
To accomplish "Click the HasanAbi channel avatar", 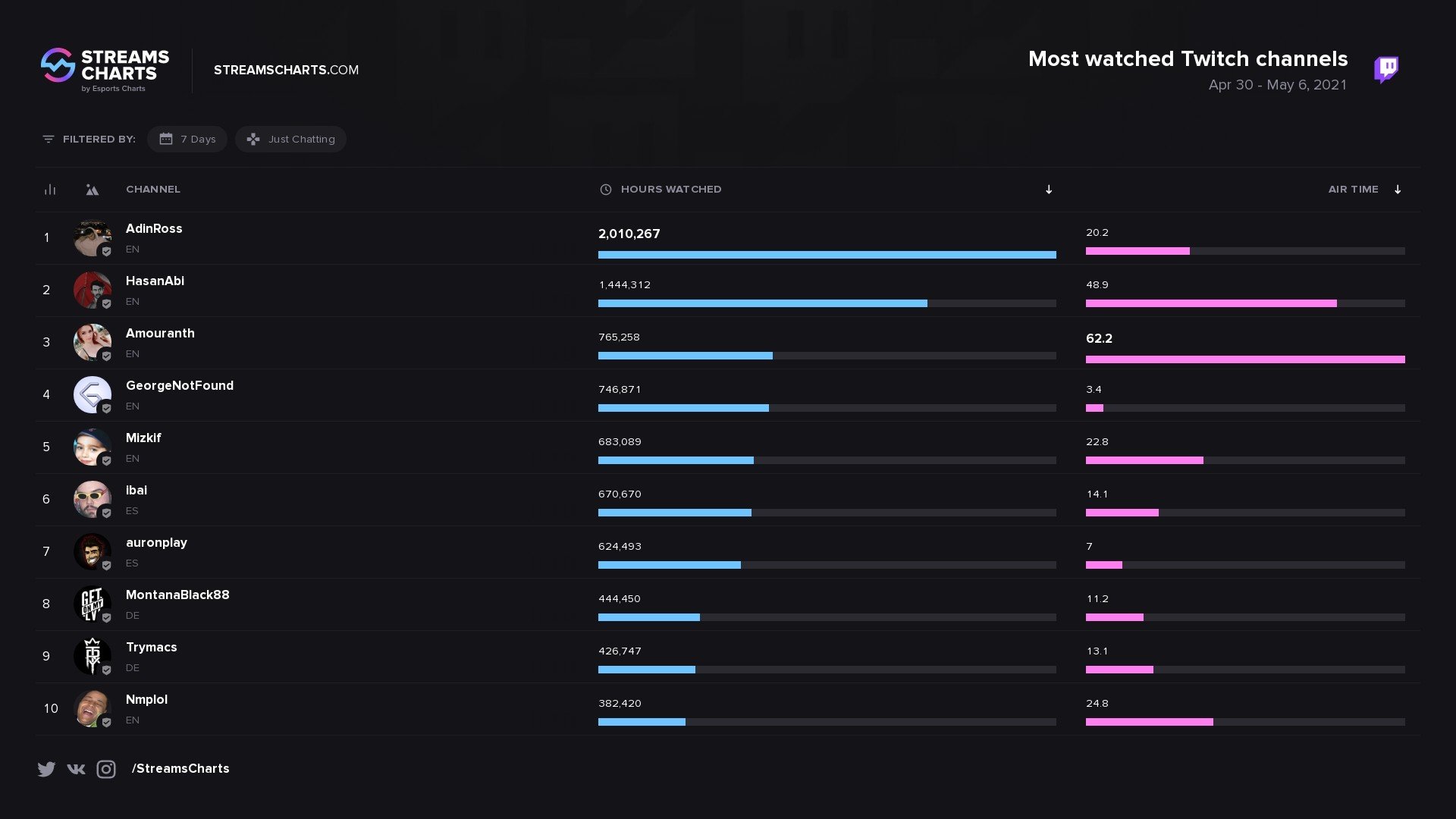I will 92,290.
